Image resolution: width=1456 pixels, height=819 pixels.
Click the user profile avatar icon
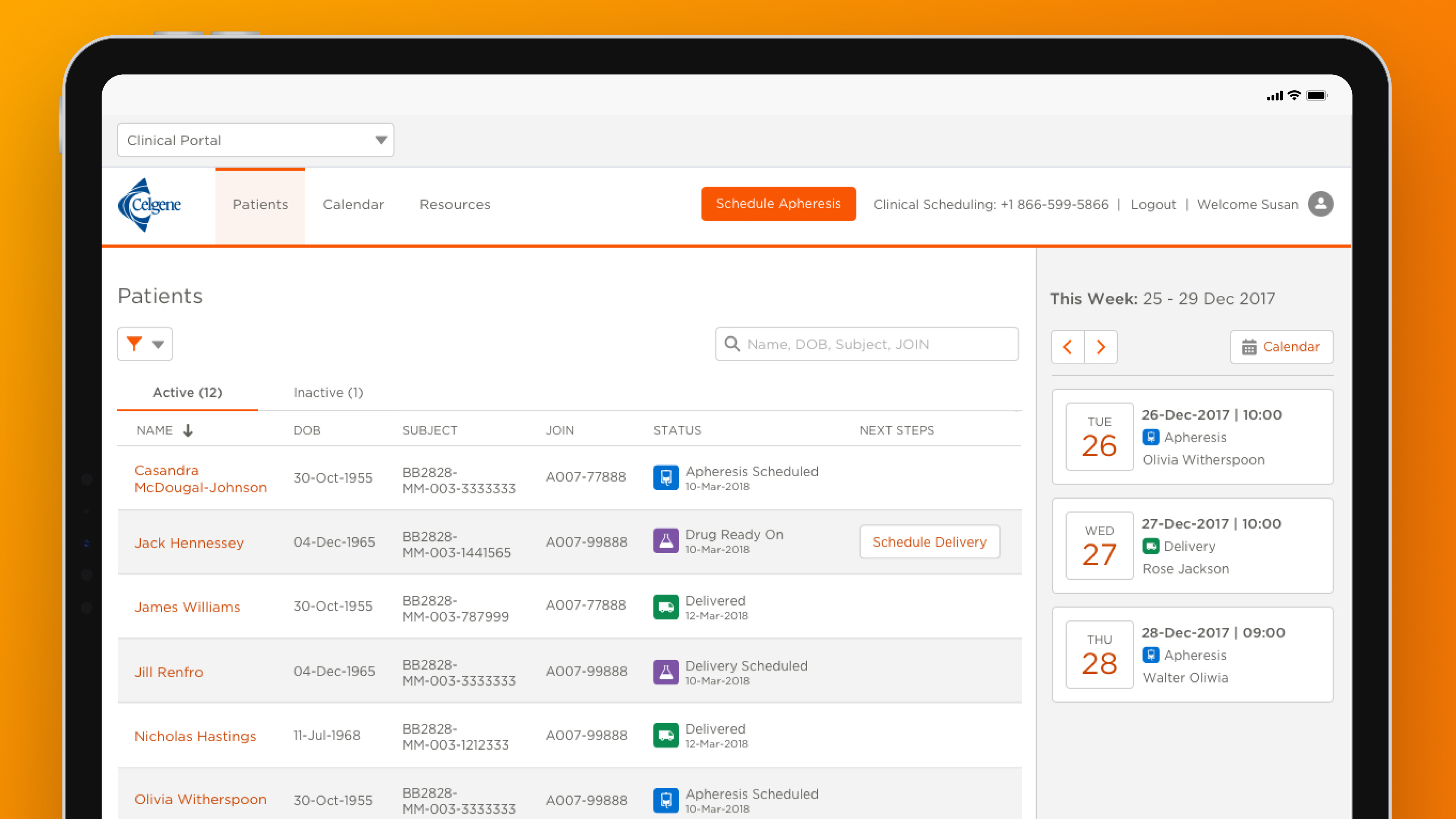pos(1321,204)
